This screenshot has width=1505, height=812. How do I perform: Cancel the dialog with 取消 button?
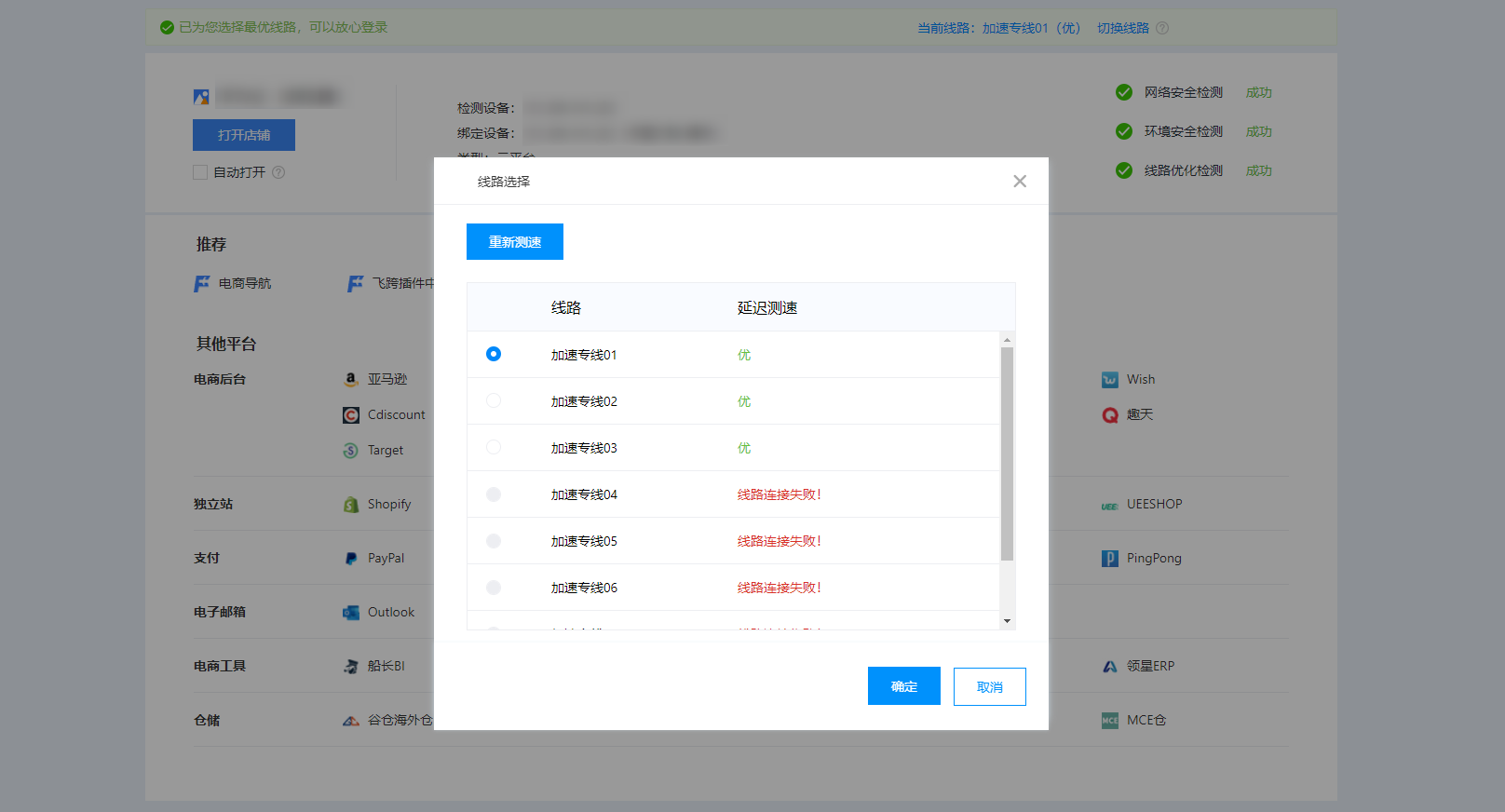coord(989,687)
